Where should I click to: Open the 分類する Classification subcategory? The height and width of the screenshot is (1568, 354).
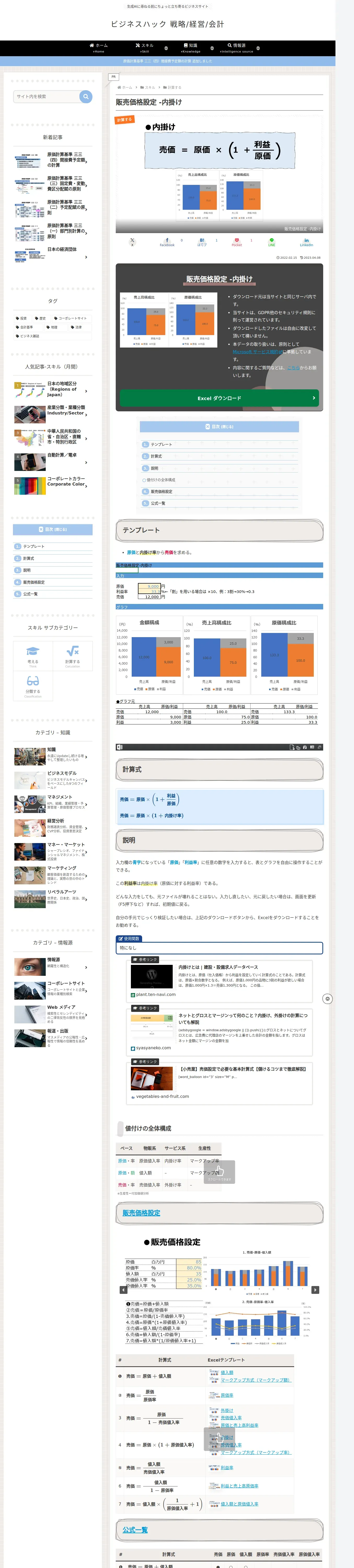(33, 685)
